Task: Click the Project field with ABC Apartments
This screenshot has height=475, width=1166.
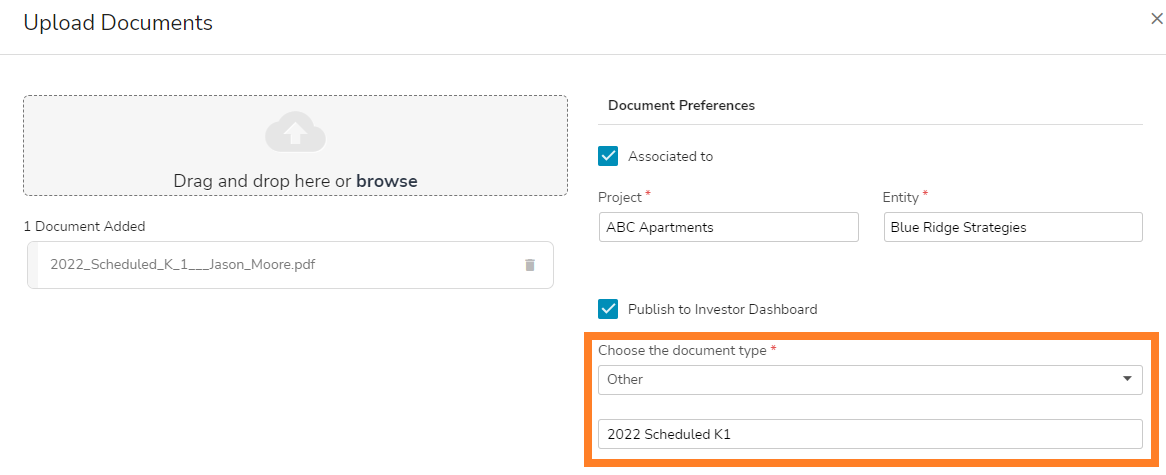Action: [x=728, y=227]
